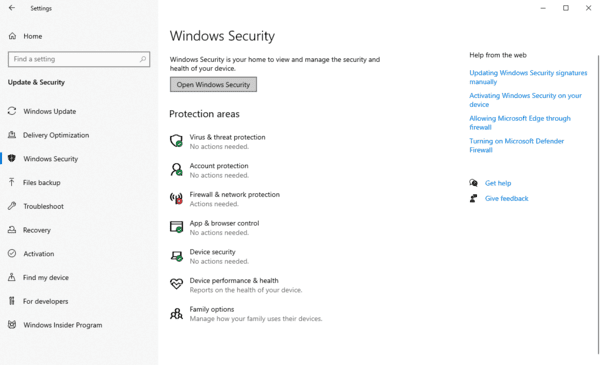Click Firewall & network protection antenna icon
The width and height of the screenshot is (600, 365).
pyautogui.click(x=176, y=198)
